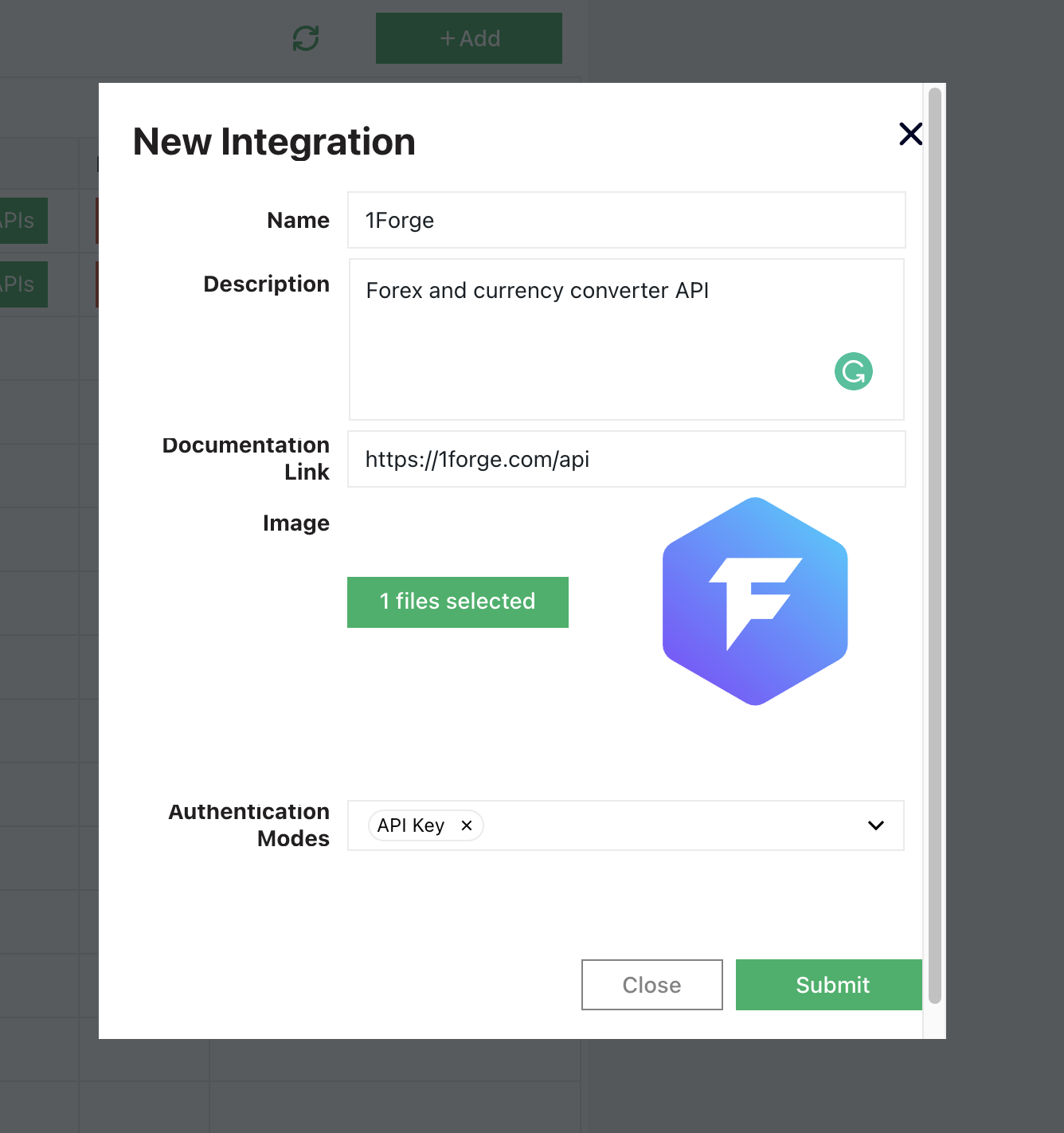Click the hexagonal 1Forge logo preview
This screenshot has height=1133, width=1064.
(754, 602)
